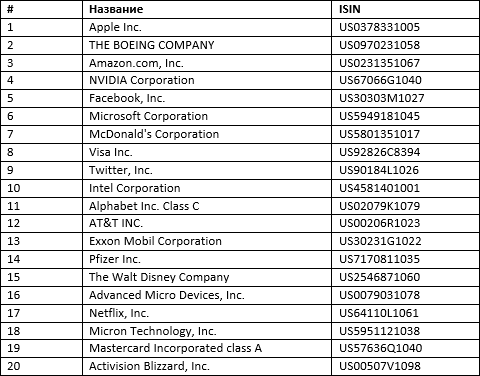
Task: Click the Microsoft Corporation cell
Action: pyautogui.click(x=207, y=116)
